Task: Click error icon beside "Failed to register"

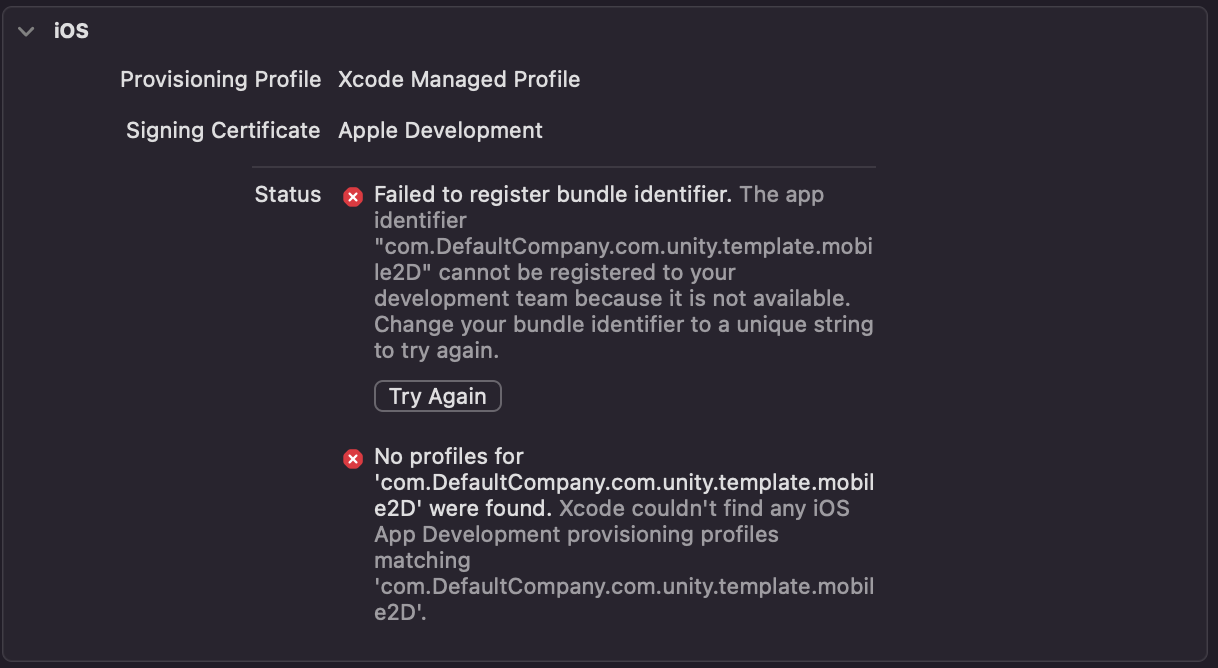Action: [x=353, y=196]
